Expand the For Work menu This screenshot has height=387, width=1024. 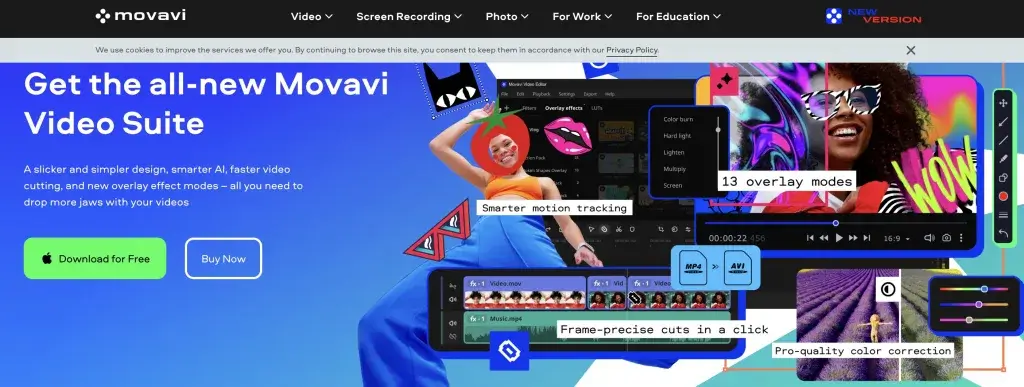pyautogui.click(x=582, y=16)
